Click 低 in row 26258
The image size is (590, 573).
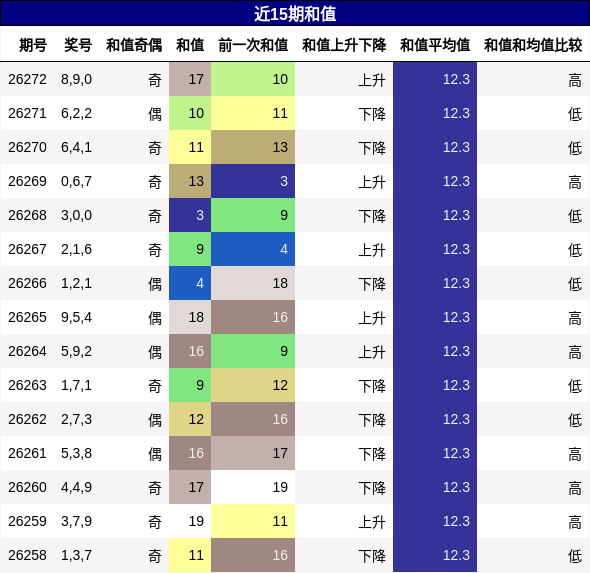(x=575, y=555)
